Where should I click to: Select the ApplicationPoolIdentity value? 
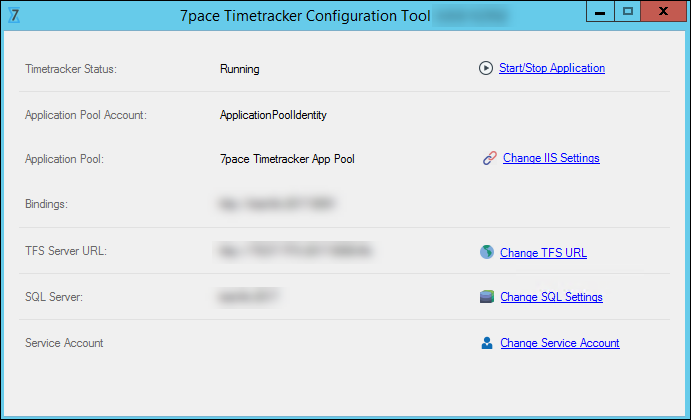(x=273, y=115)
